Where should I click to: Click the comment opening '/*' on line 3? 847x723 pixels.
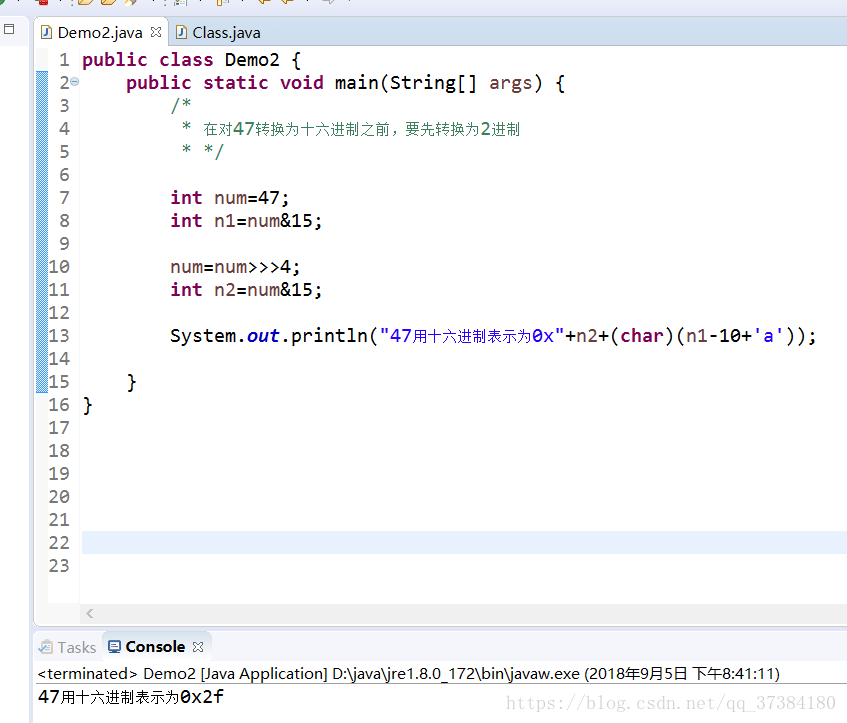[181, 105]
